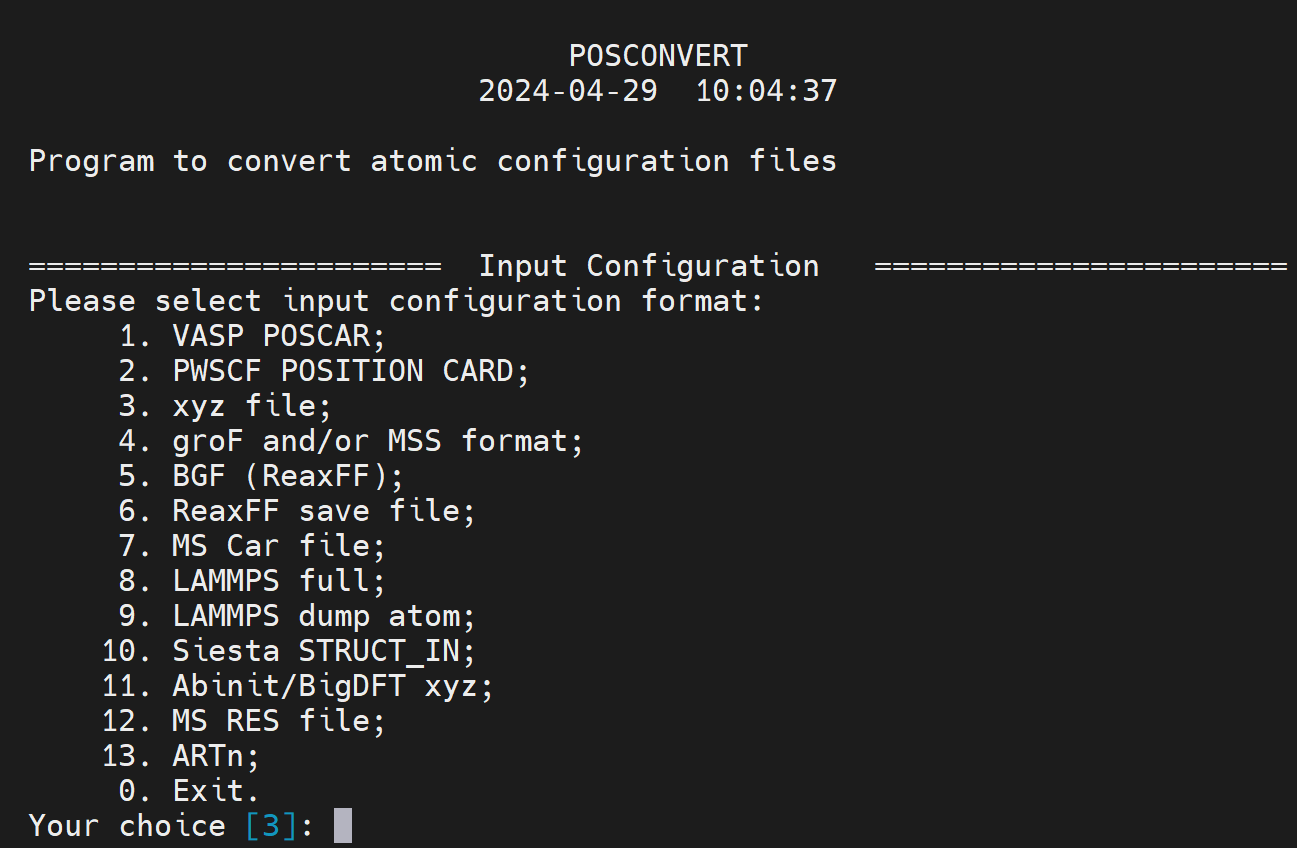
Task: Click 'Program to convert atomic configuration files' line
Action: (432, 161)
